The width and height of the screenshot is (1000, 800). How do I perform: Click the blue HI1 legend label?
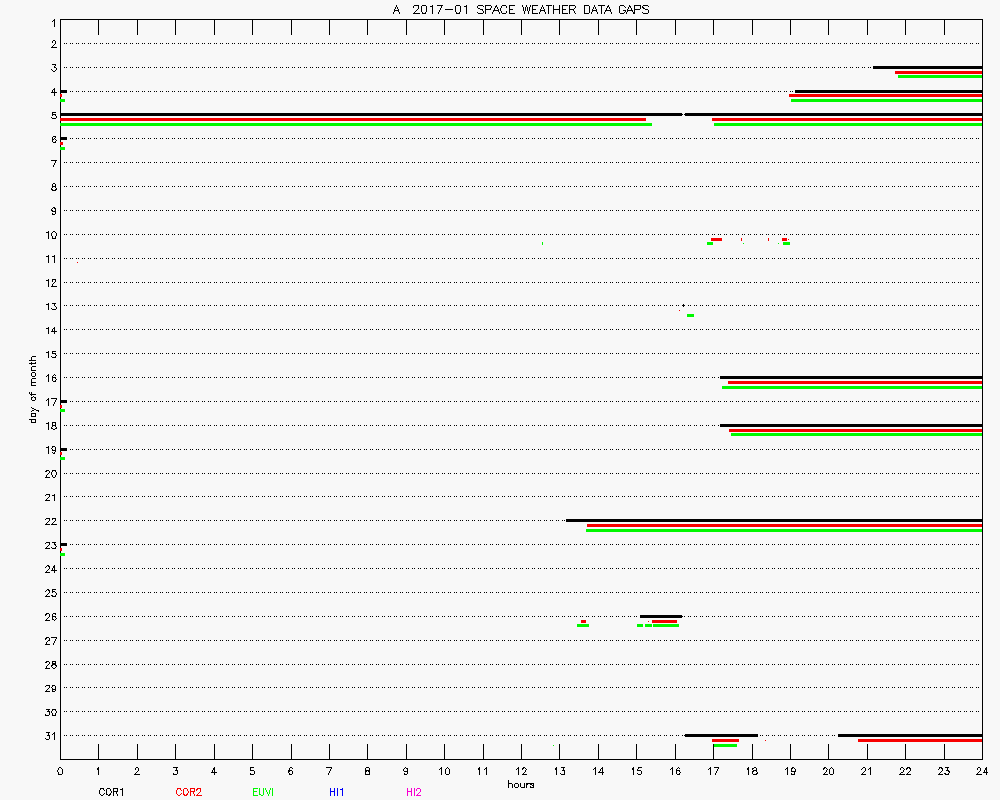[337, 792]
